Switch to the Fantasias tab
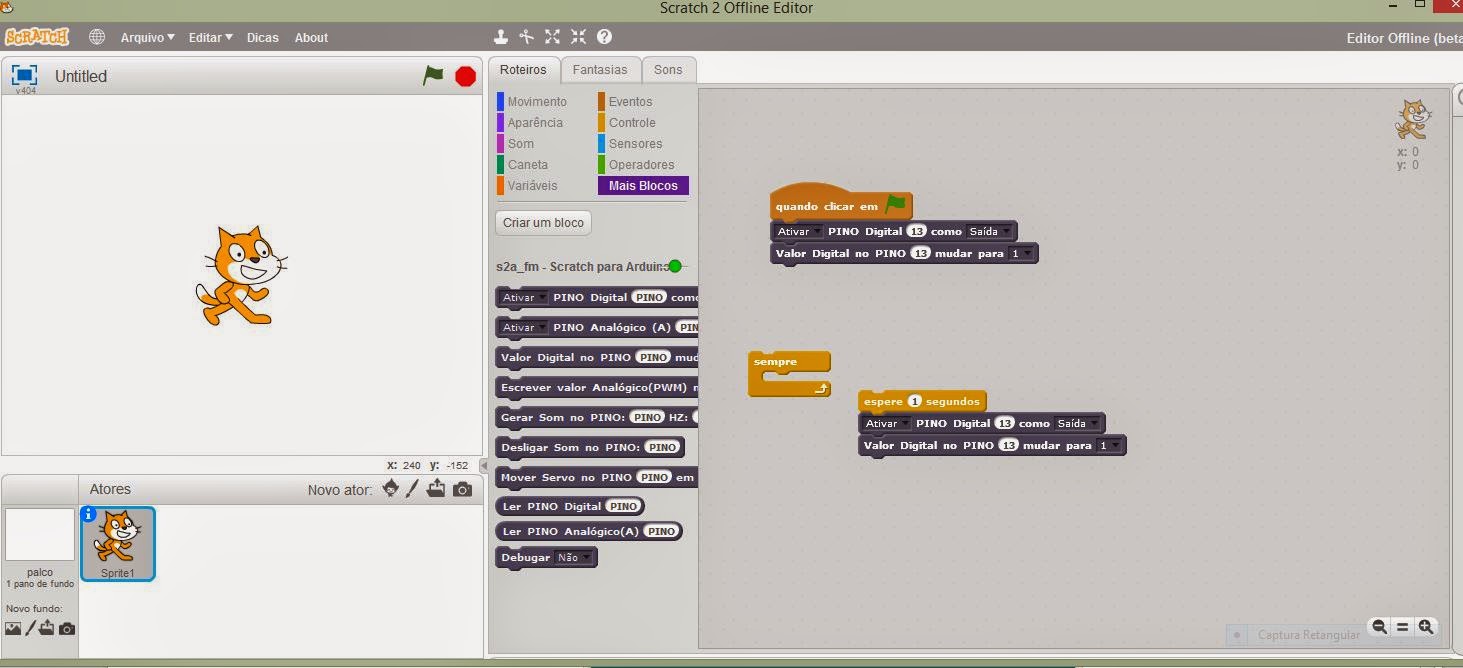The width and height of the screenshot is (1463, 668). 600,69
